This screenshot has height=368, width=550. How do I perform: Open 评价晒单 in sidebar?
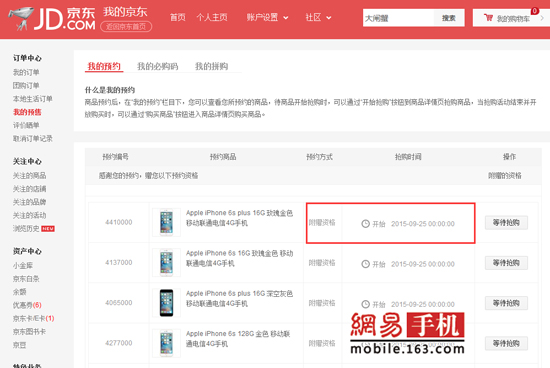pyautogui.click(x=26, y=125)
